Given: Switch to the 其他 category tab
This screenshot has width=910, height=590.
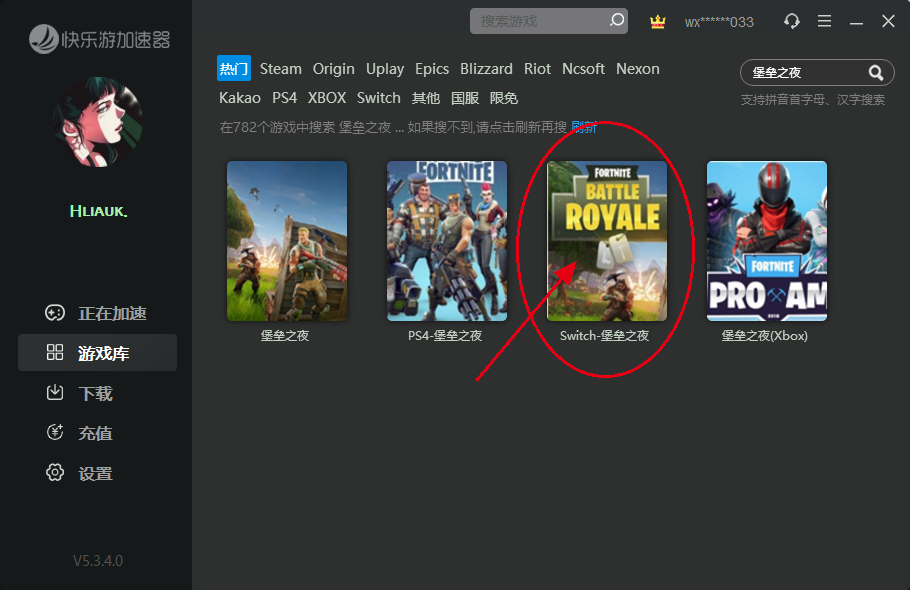Looking at the screenshot, I should coord(425,98).
